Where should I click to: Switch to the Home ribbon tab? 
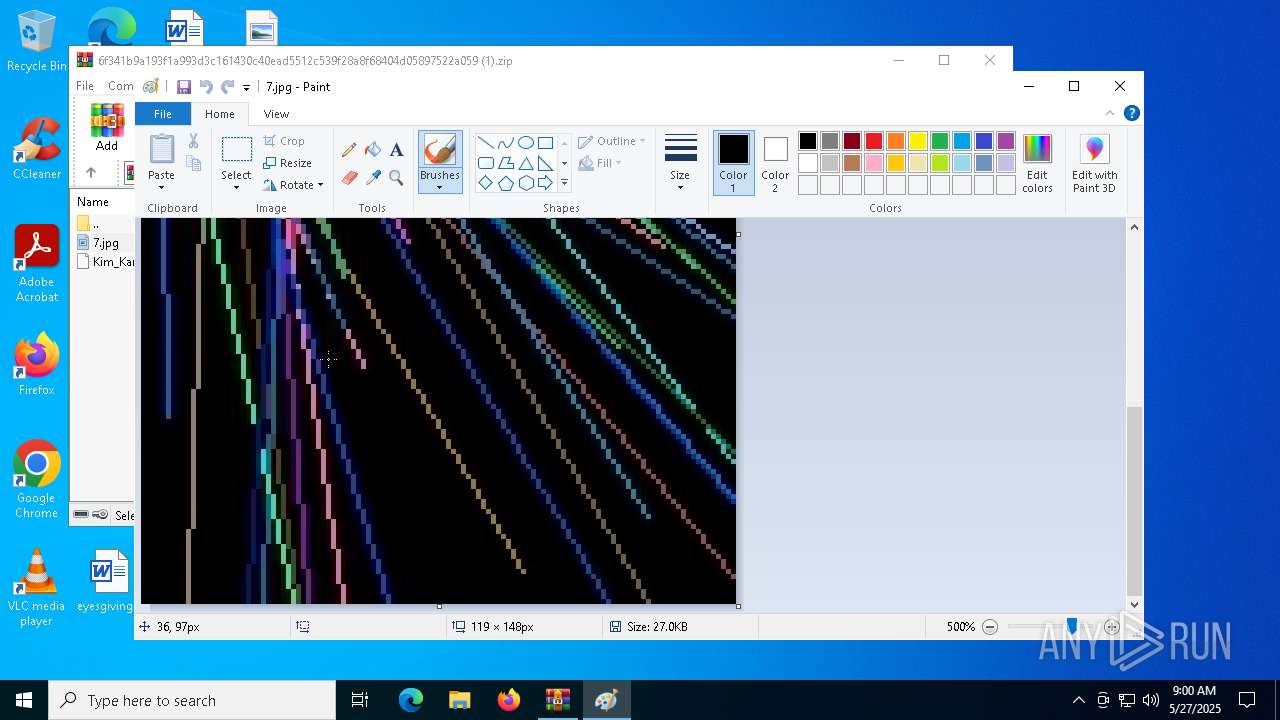coord(219,114)
